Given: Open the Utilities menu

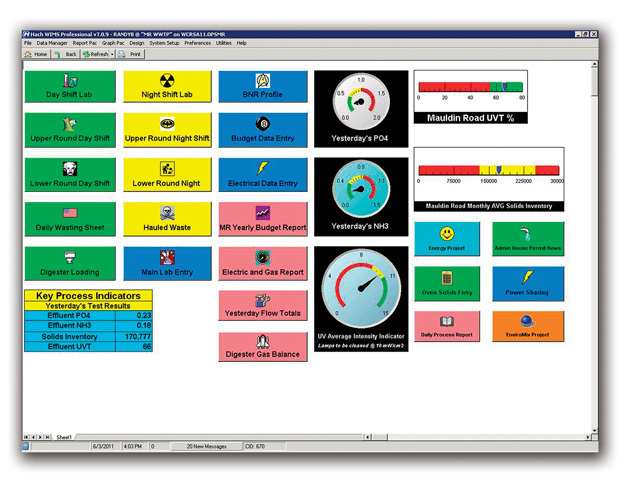Looking at the screenshot, I should 223,43.
